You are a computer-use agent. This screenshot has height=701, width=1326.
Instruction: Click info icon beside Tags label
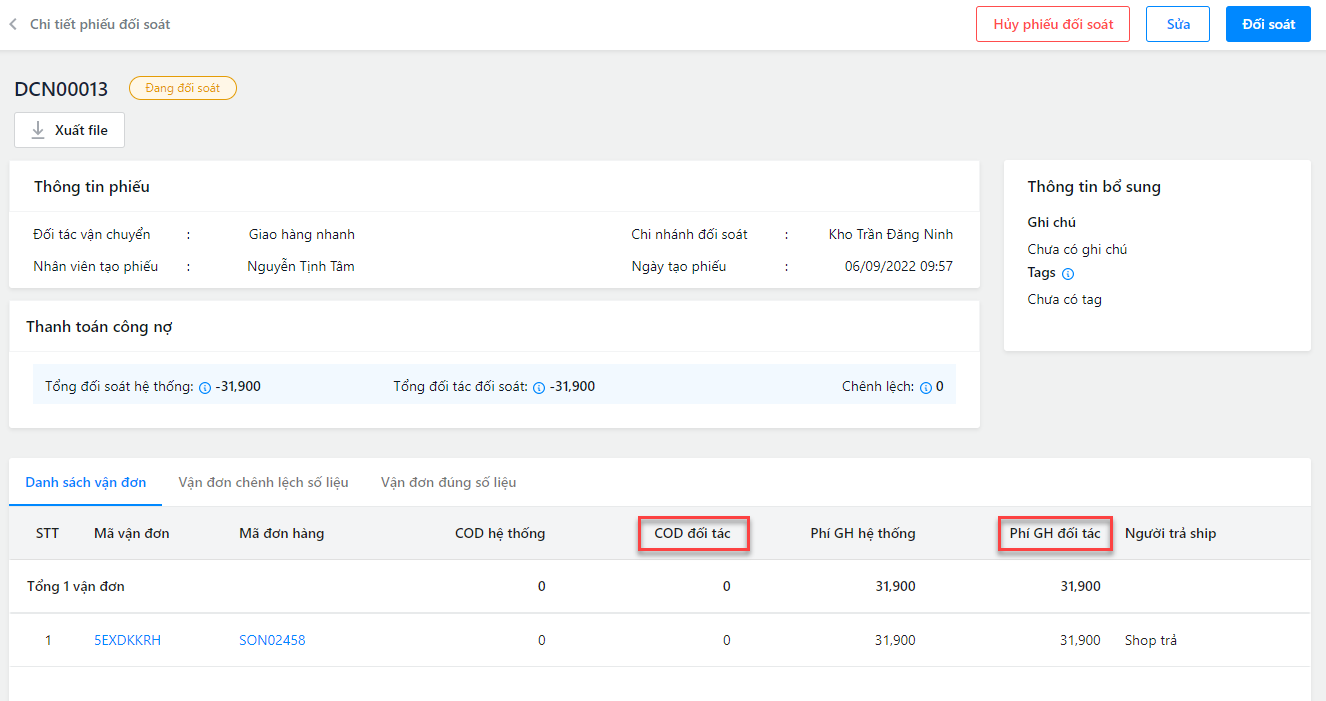pyautogui.click(x=1068, y=273)
